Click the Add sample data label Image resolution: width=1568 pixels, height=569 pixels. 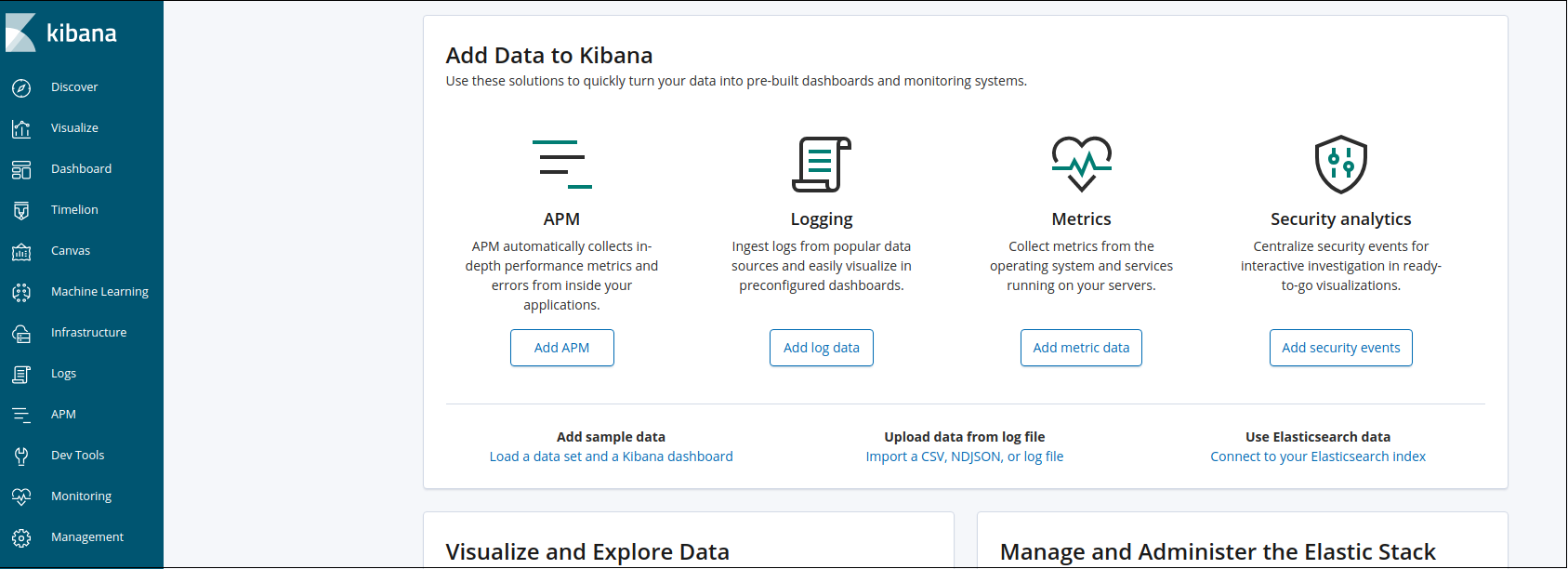click(611, 437)
